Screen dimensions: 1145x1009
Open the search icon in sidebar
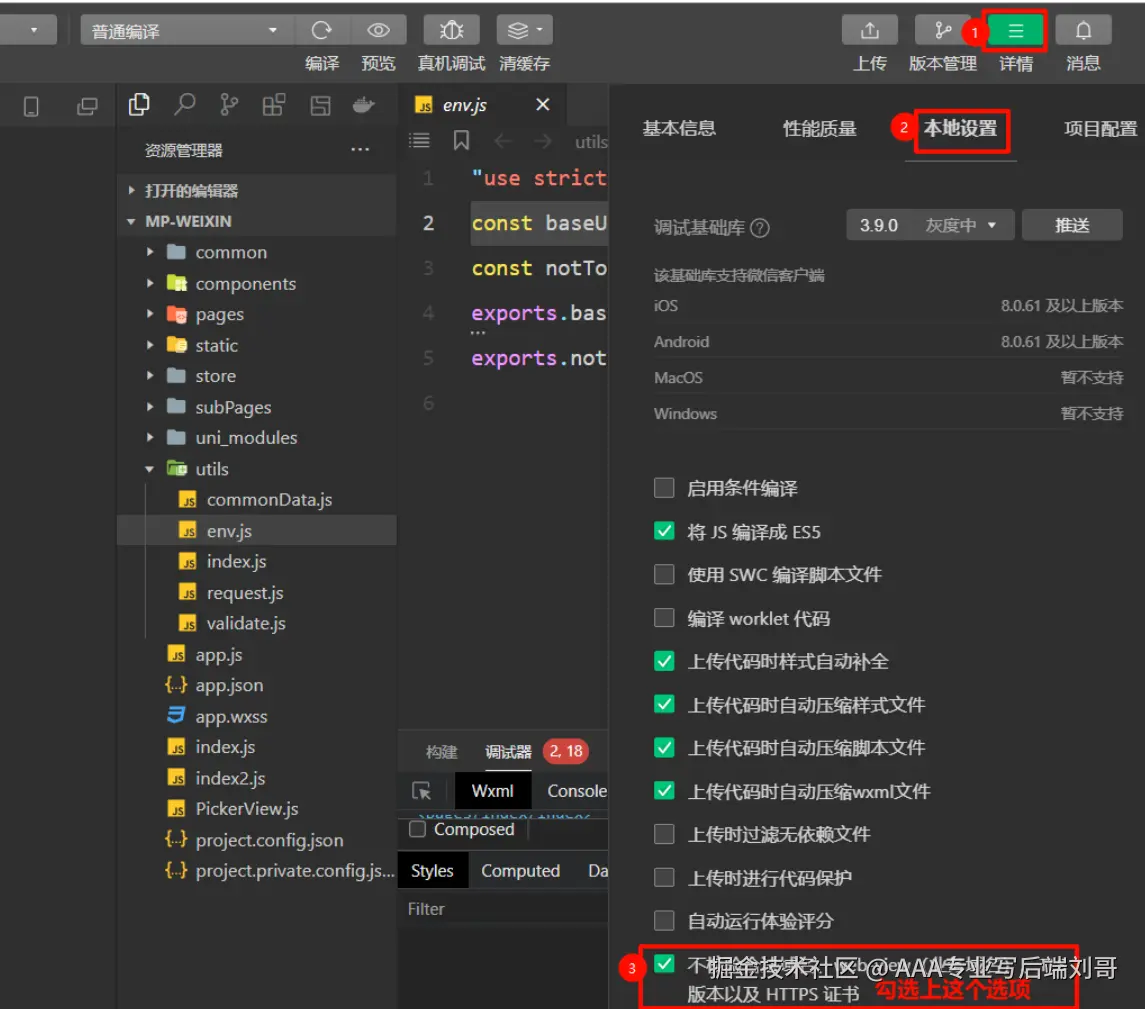(184, 105)
